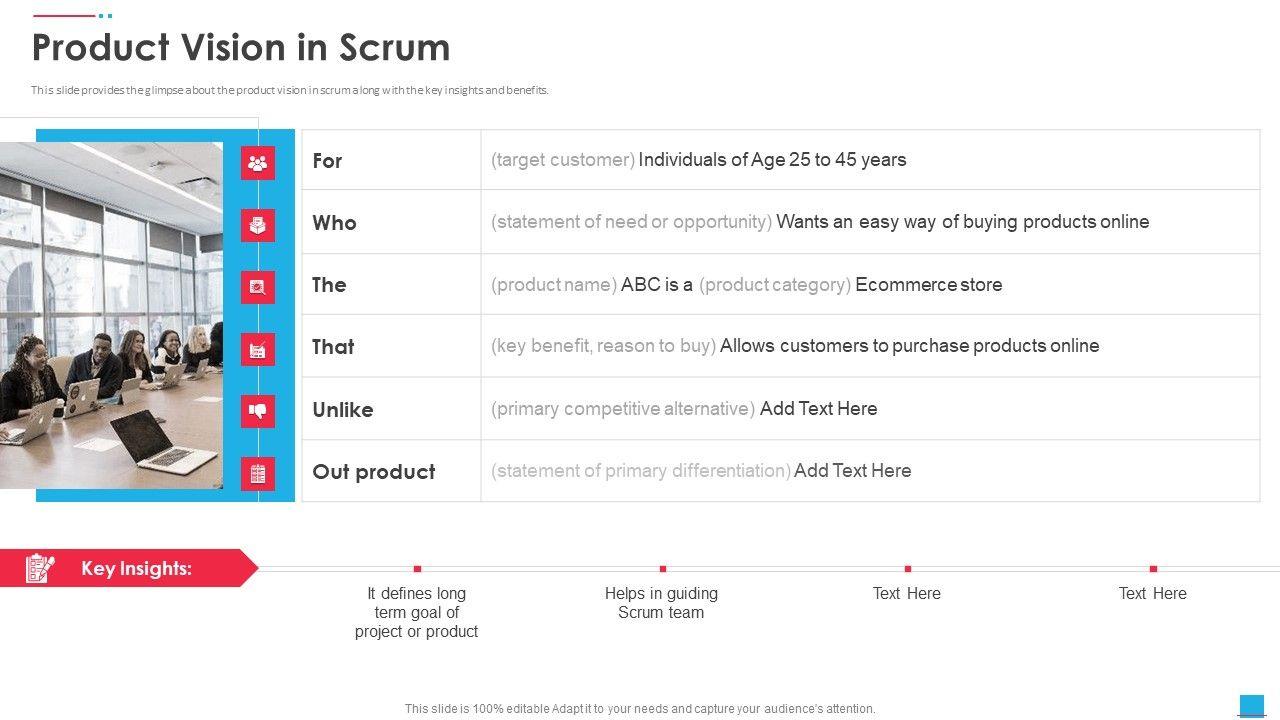This screenshot has width=1280, height=720.
Task: Click the last red marker on the insights timeline
Action: (1153, 569)
